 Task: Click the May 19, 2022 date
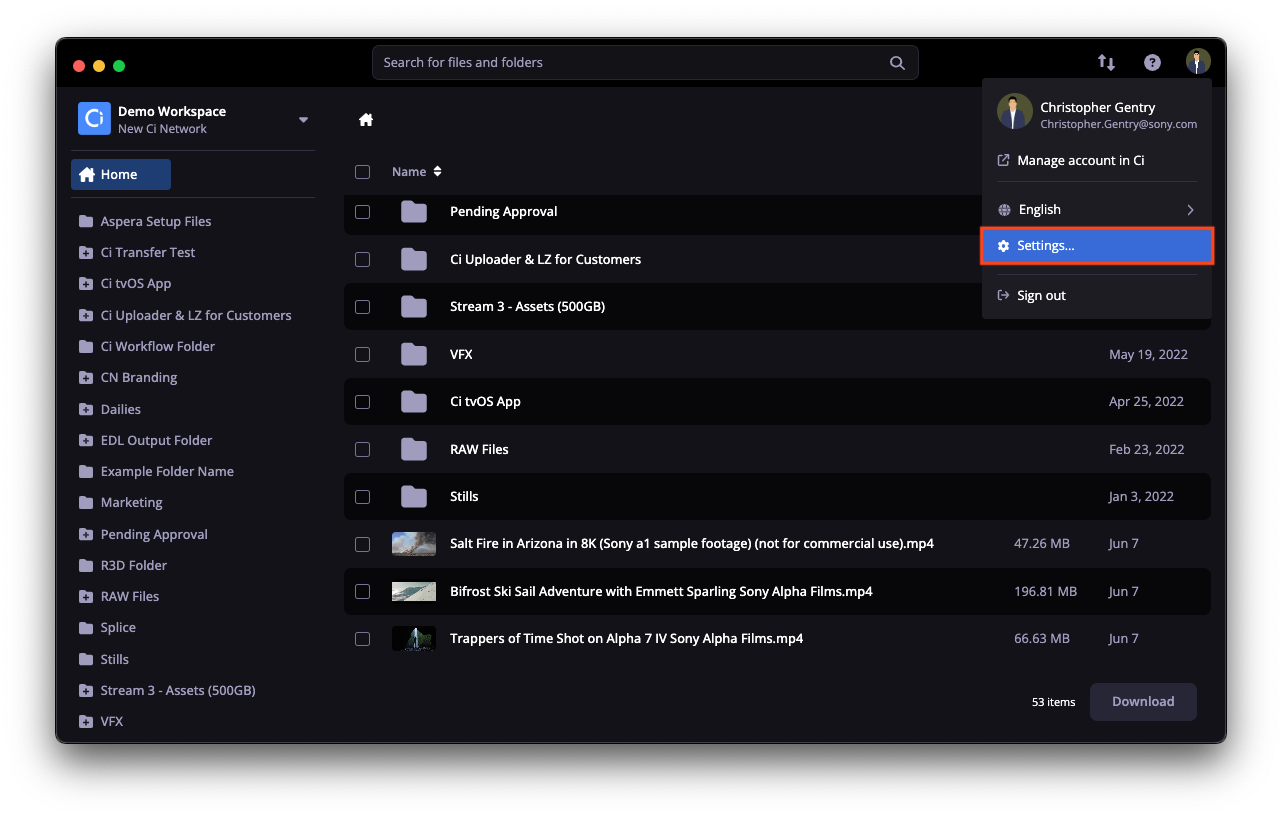pos(1148,354)
